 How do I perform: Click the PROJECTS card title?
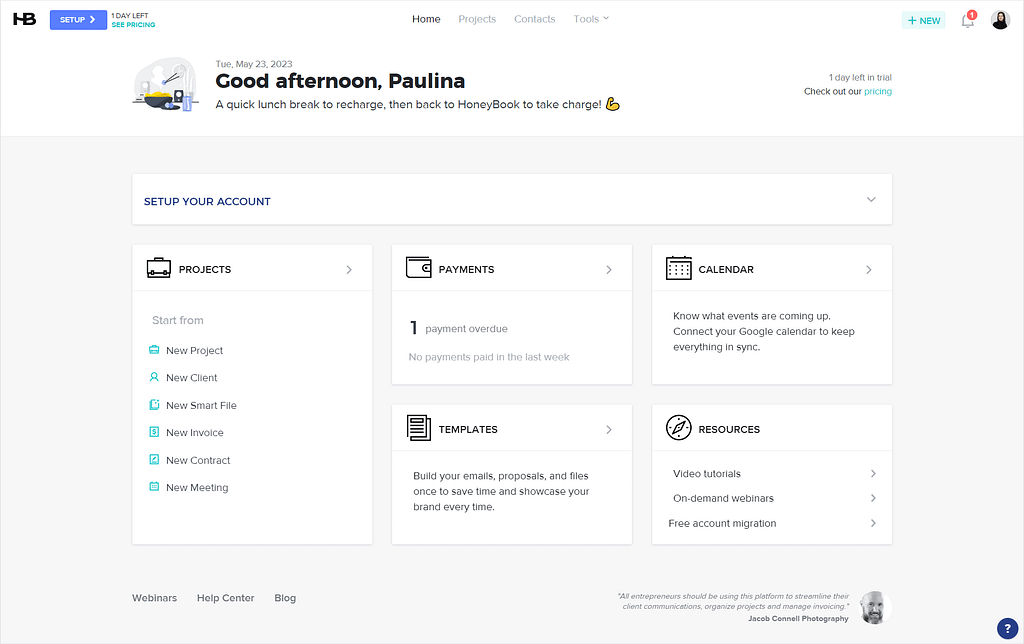pos(204,269)
